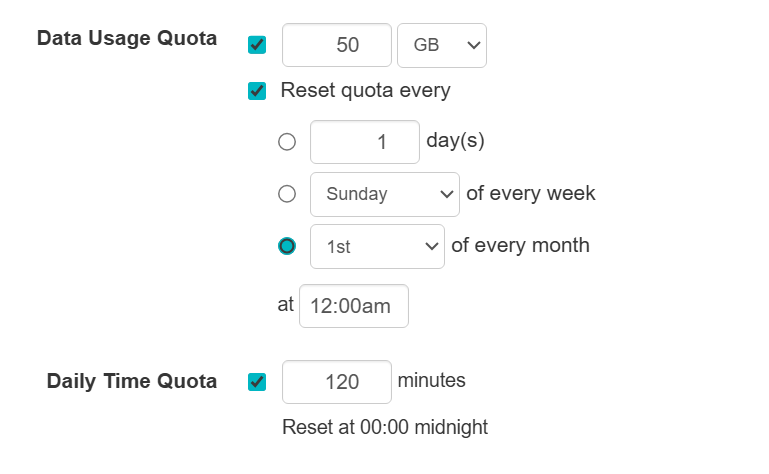Viewport: 769px width, 474px height.
Task: Click the "Reset at 00:00 midnight" note
Action: tap(385, 428)
